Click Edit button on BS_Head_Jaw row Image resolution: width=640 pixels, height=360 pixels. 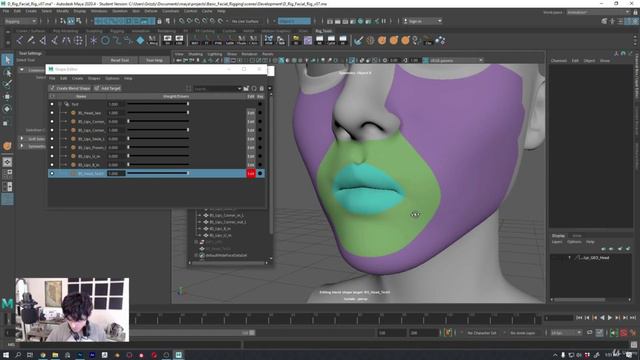click(251, 113)
